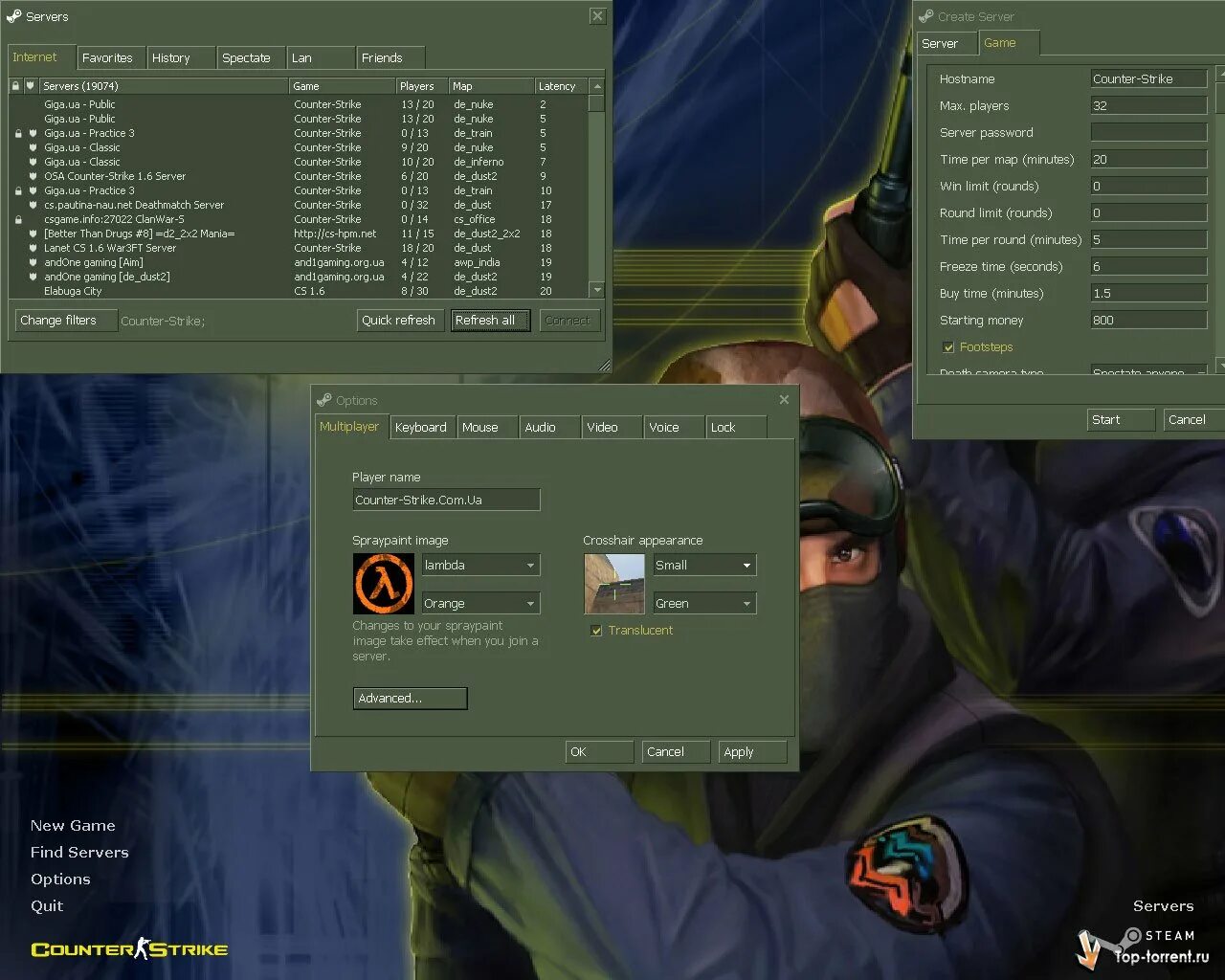This screenshot has height=980, width=1225.
Task: Click the Quick refresh button
Action: click(399, 321)
